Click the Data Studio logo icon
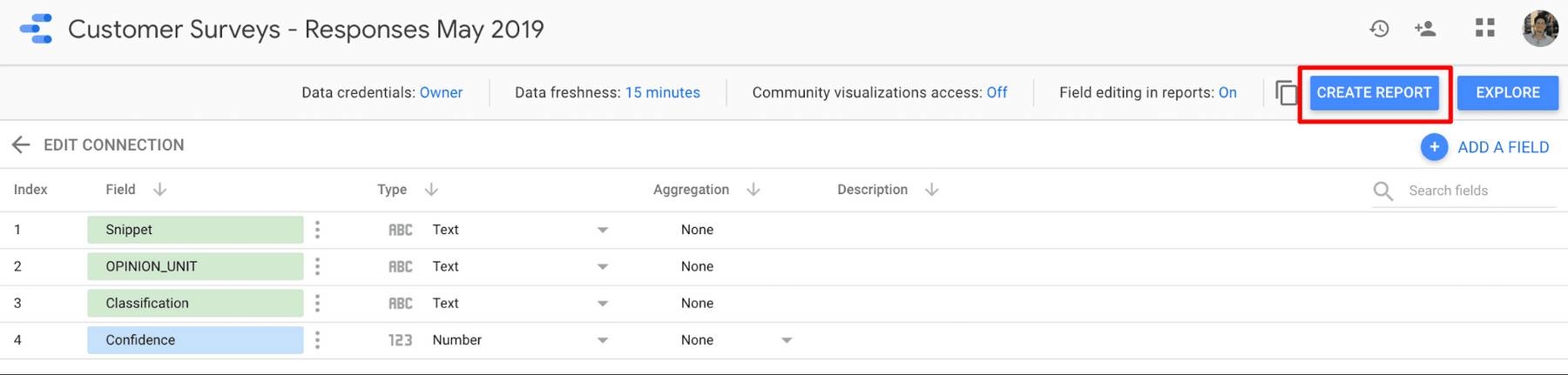The image size is (1568, 375). coord(36,29)
